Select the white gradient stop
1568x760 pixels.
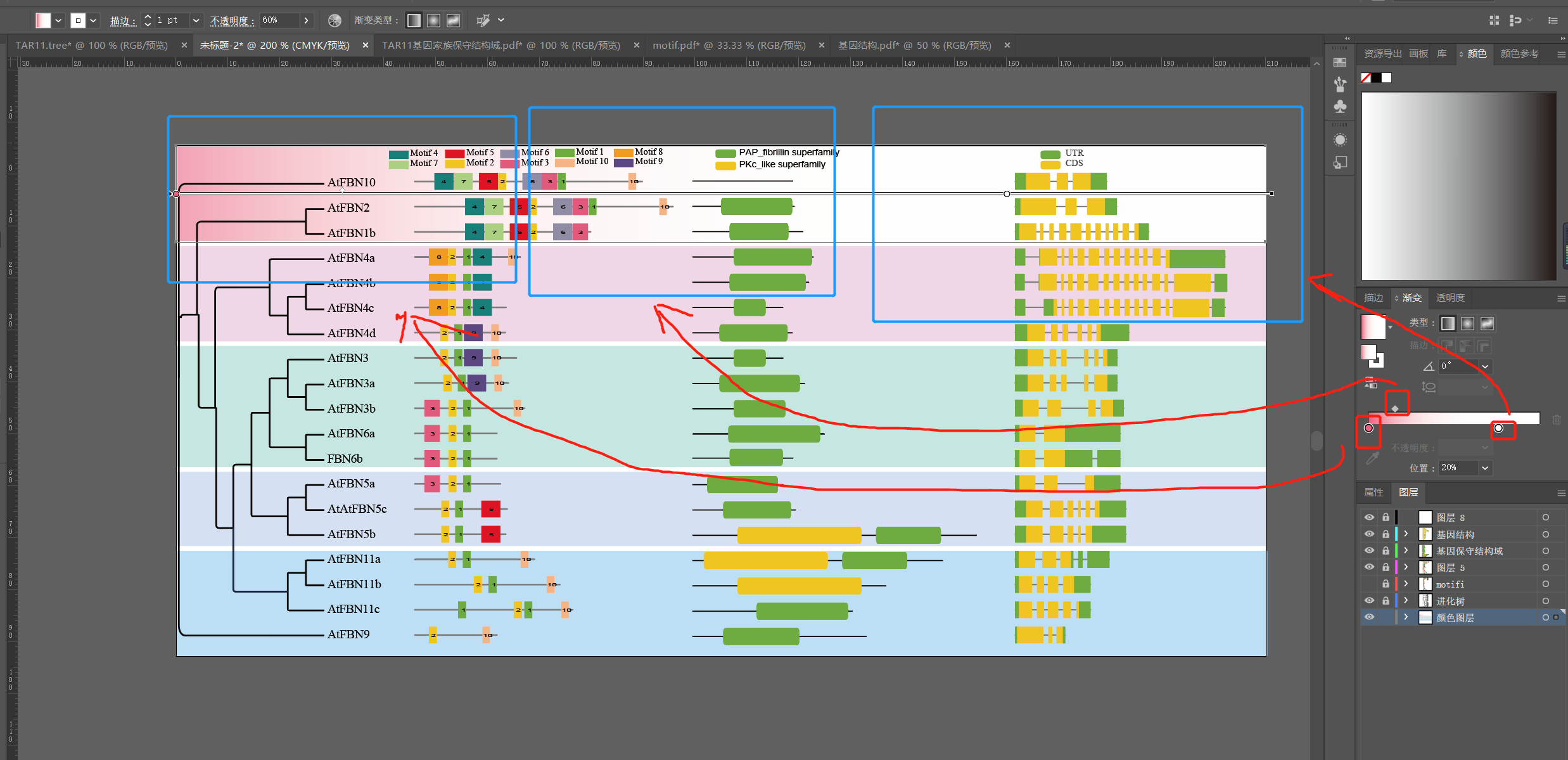[x=1498, y=428]
